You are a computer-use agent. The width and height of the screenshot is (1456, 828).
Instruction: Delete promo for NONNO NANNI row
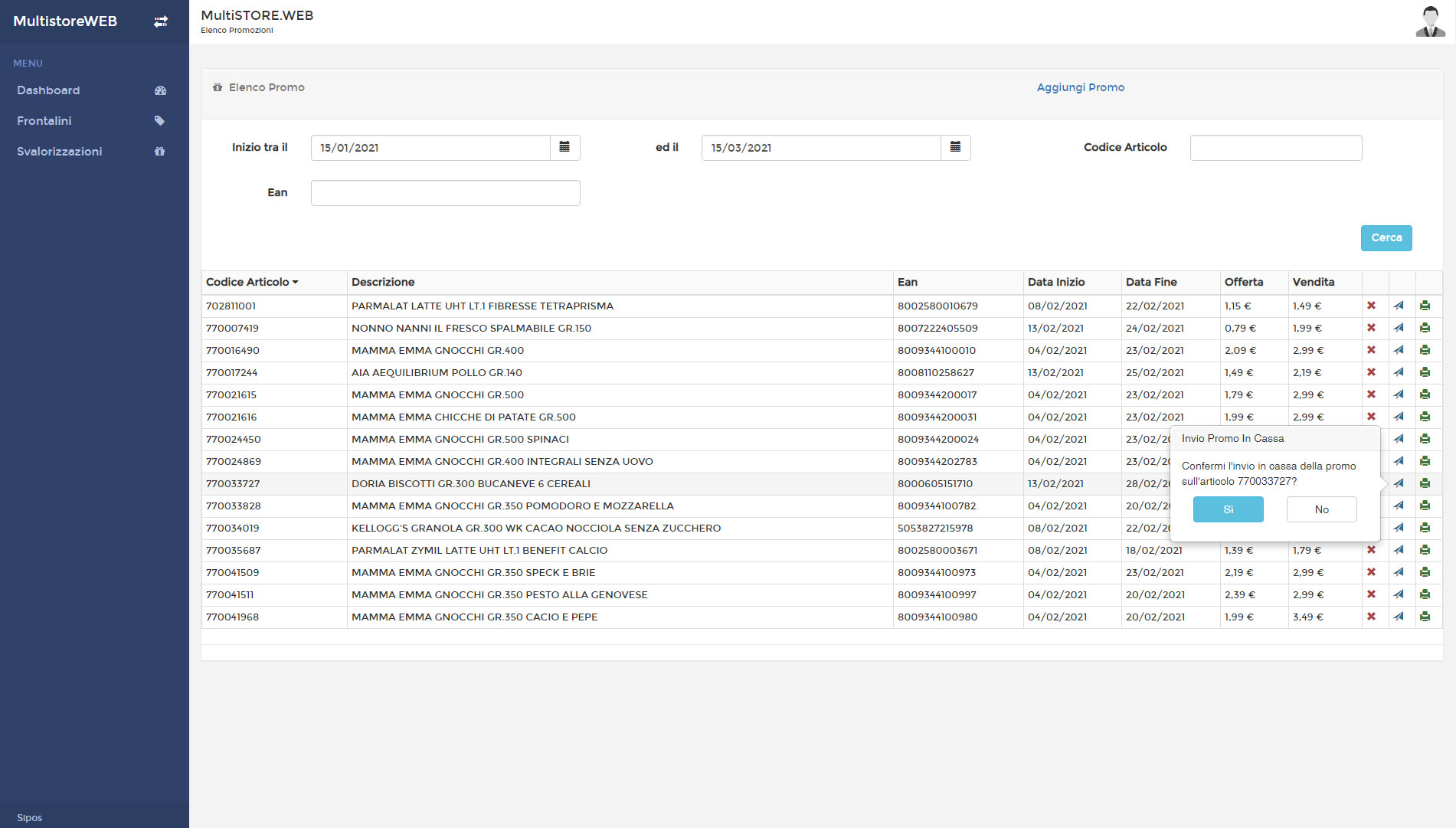point(1371,328)
